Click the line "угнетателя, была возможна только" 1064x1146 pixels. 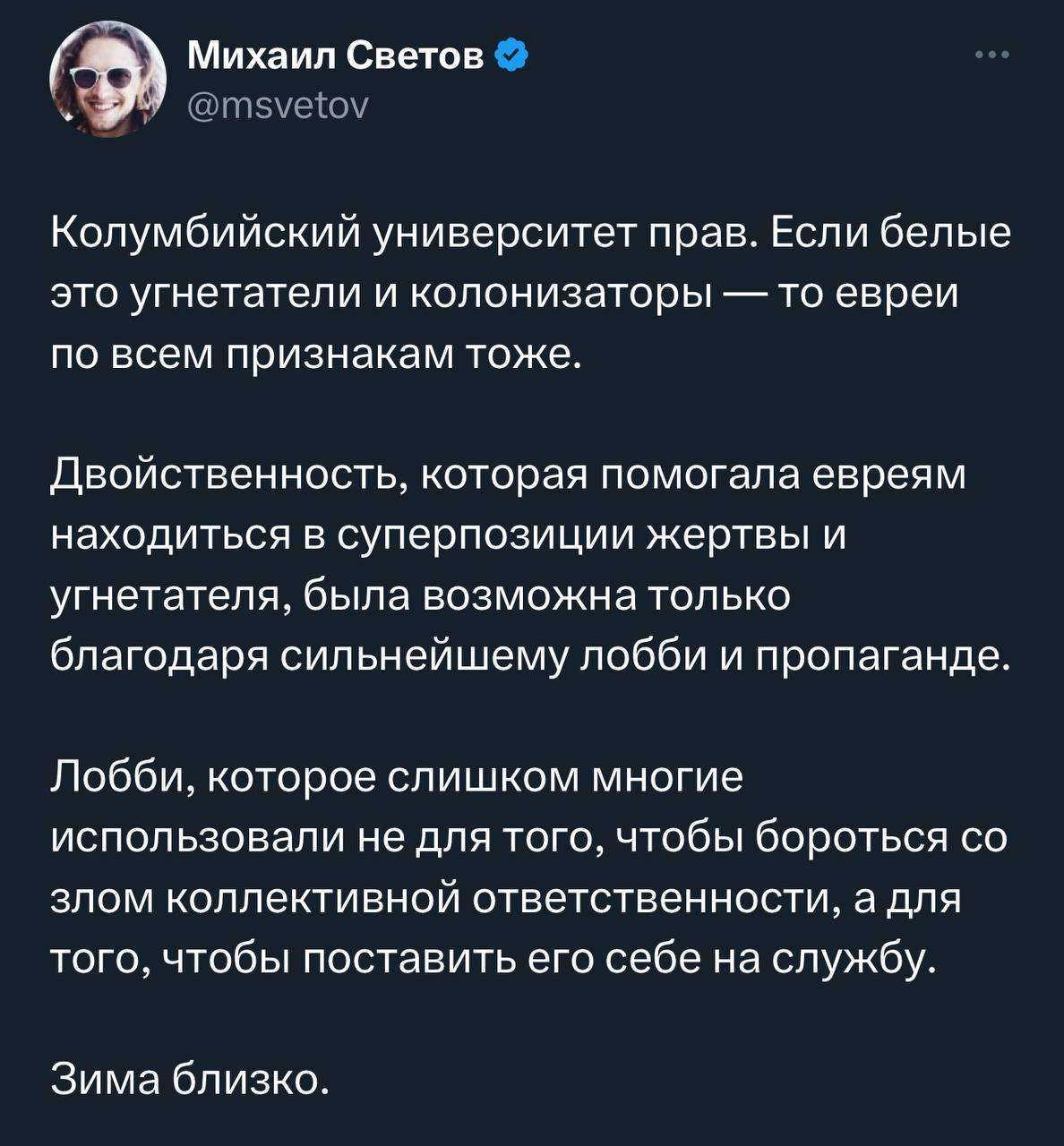tap(420, 595)
